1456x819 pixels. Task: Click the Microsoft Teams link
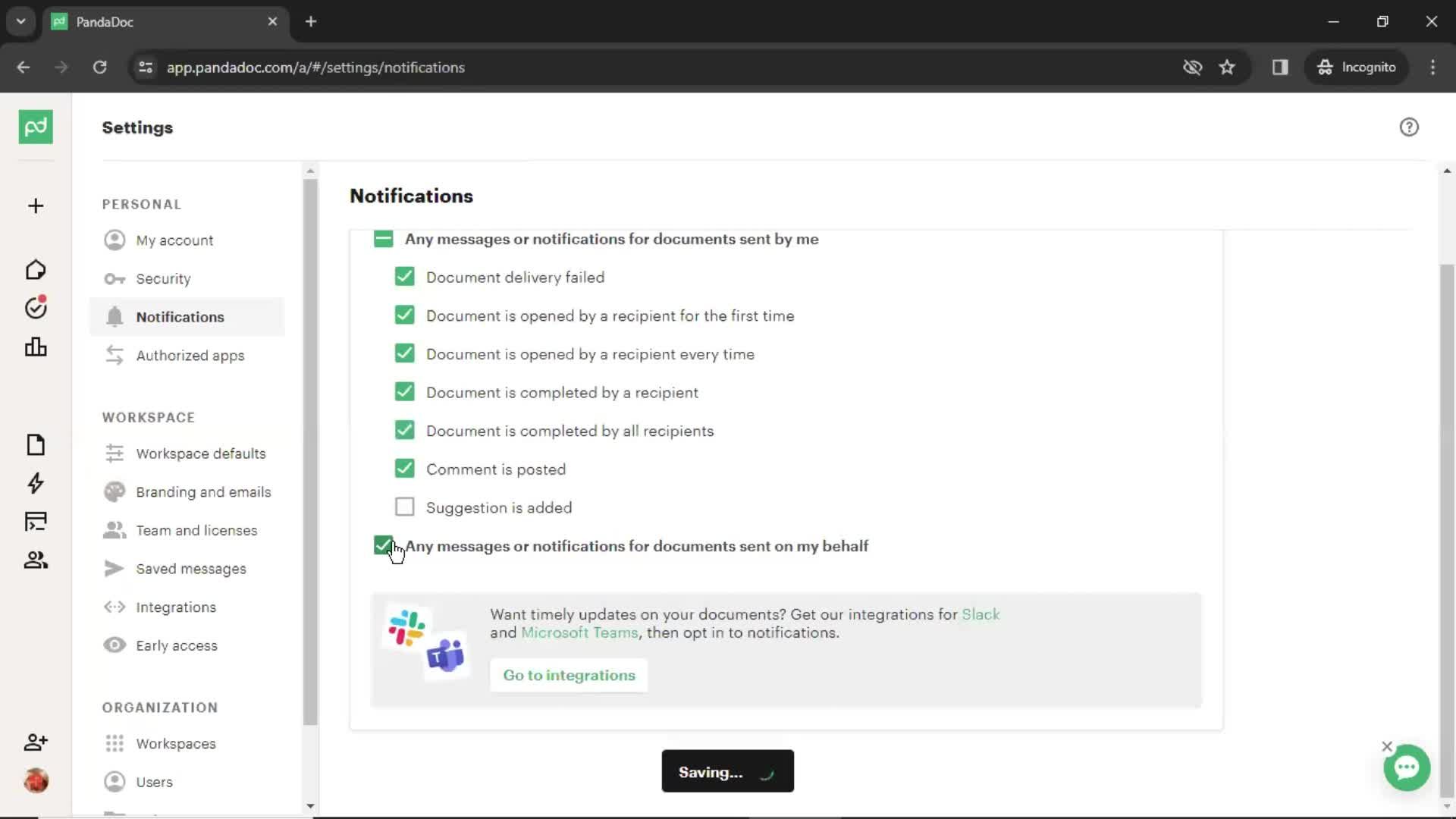[580, 632]
